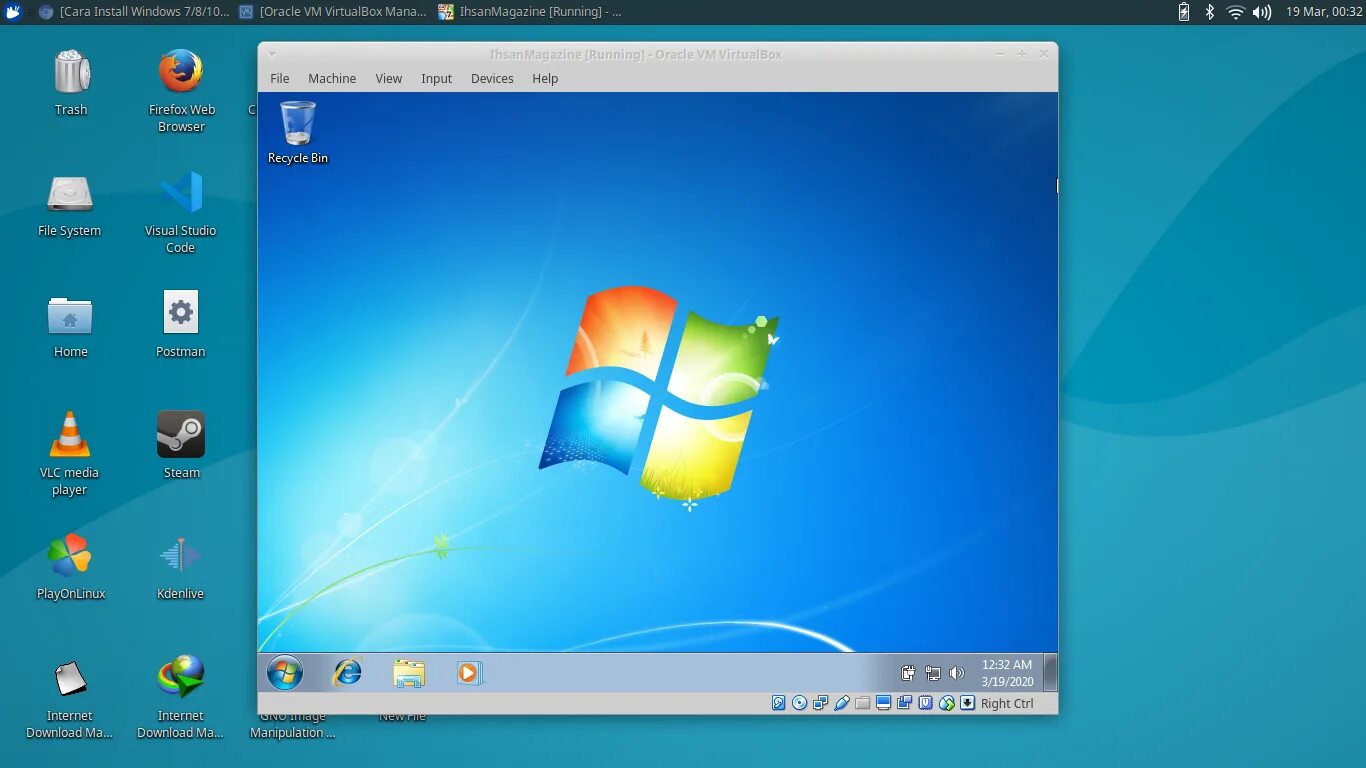Click the video recording indicator icon
Viewport: 1366px width, 768px height.
click(905, 703)
